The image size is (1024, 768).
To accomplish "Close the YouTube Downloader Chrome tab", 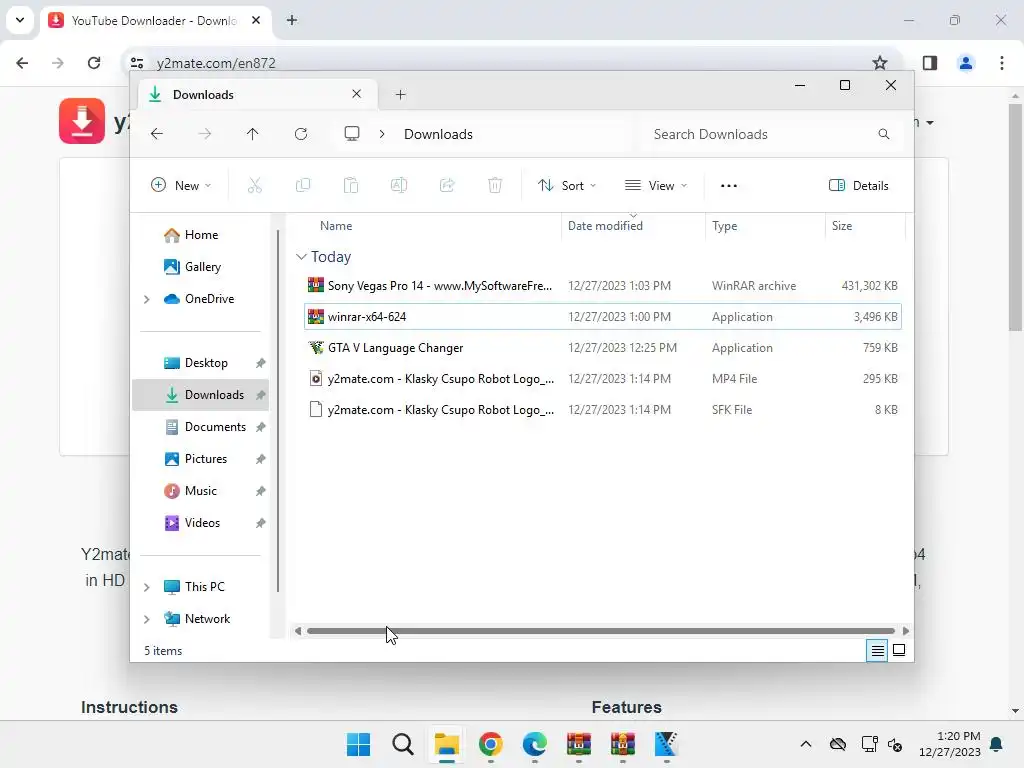I will pos(256,20).
